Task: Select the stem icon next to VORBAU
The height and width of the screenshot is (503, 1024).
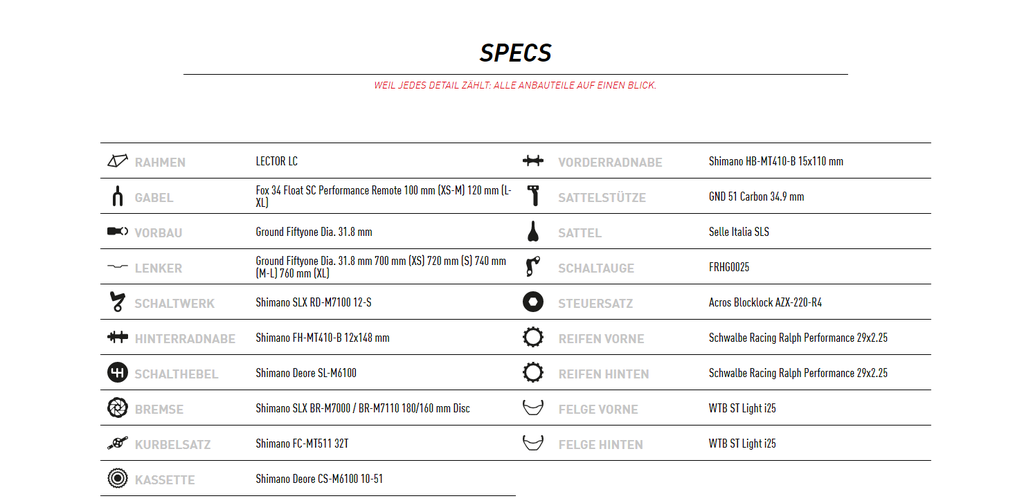Action: (118, 231)
